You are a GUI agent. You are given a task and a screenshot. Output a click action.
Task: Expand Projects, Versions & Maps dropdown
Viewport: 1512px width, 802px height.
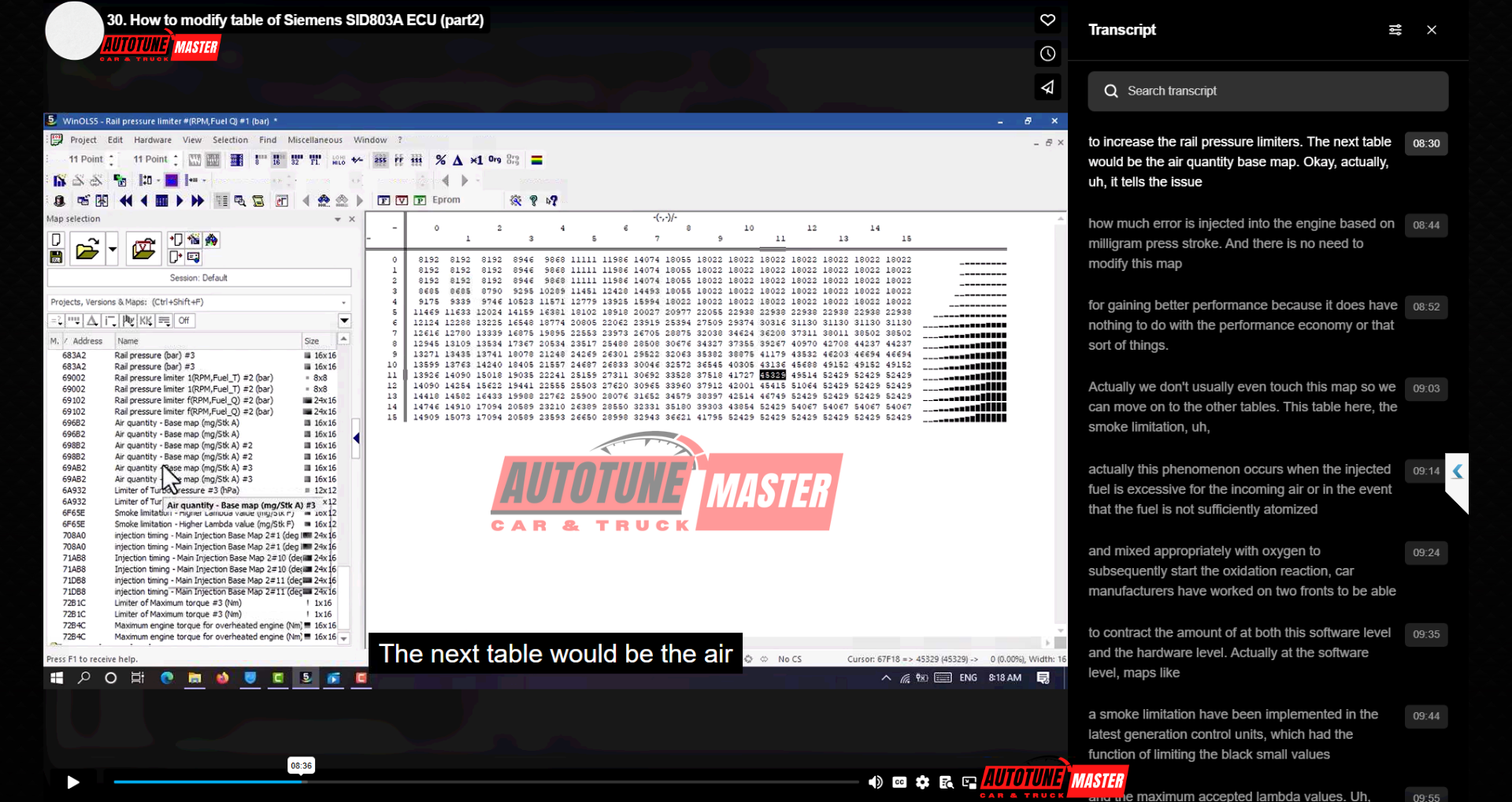pos(343,303)
